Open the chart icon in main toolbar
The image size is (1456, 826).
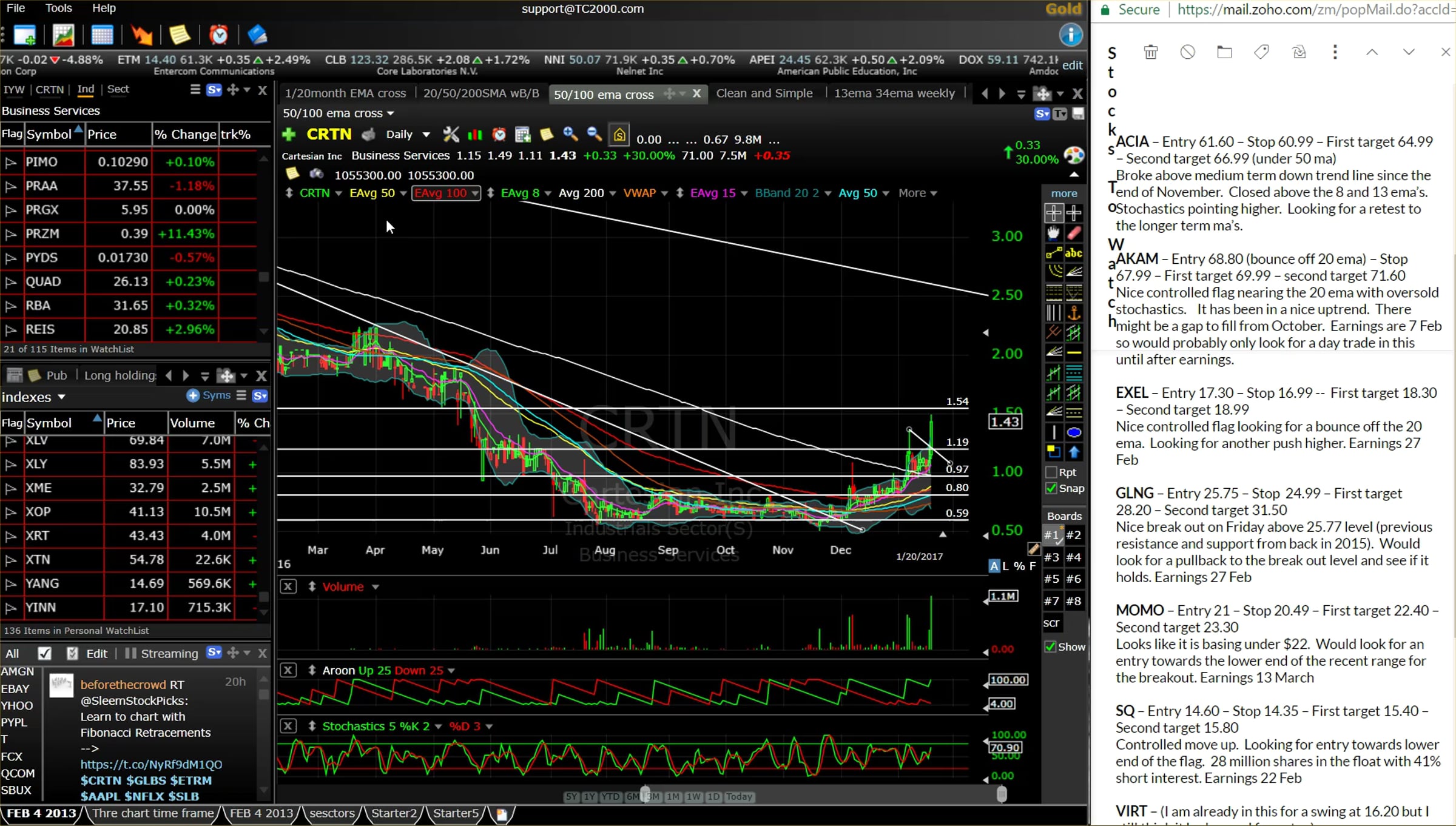tap(63, 35)
